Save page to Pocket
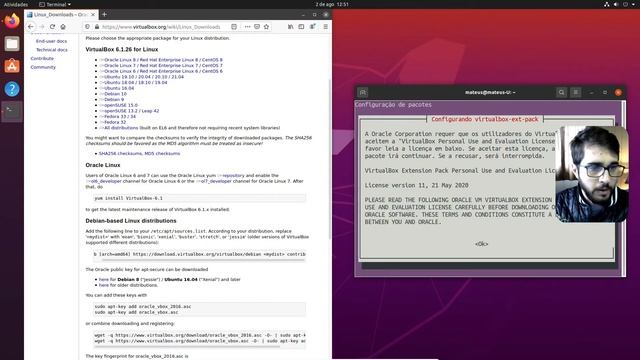Viewport: 640px width, 360px height. [257, 27]
